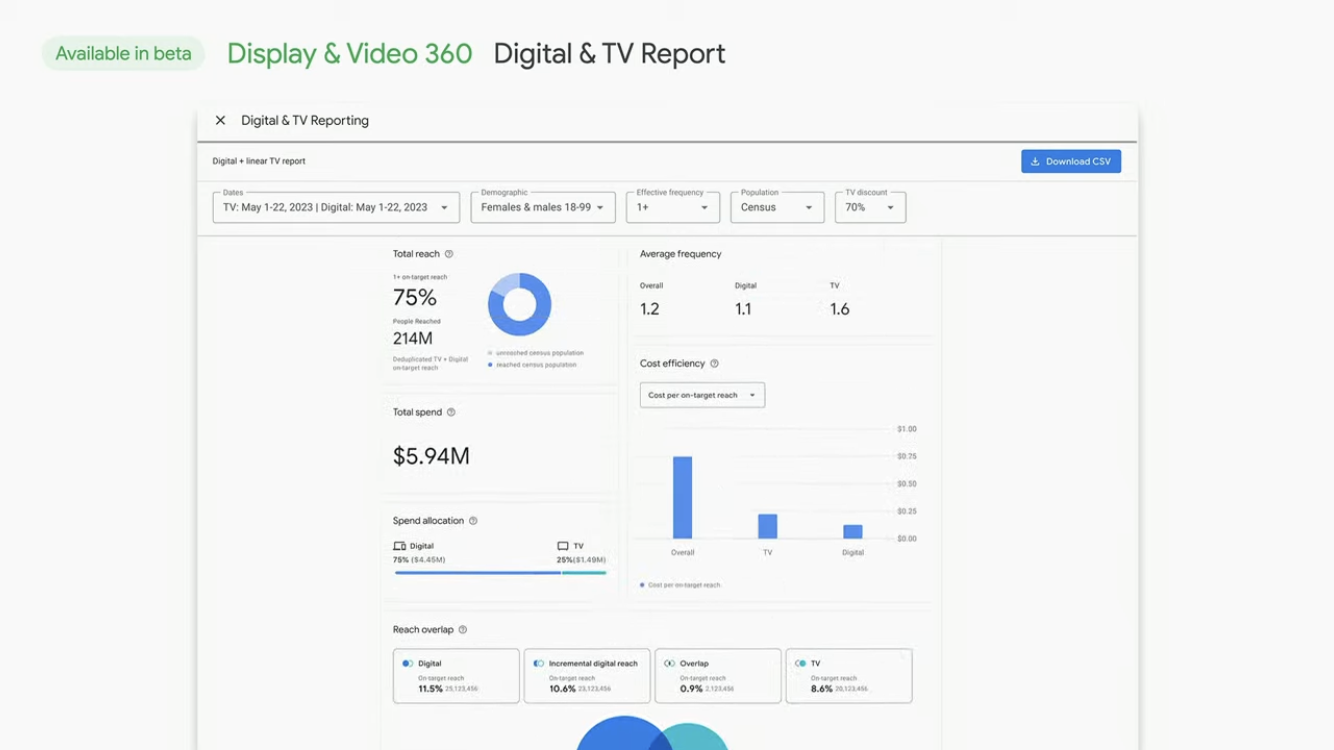Click the Total reach donut chart
Viewport: 1334px width, 750px height.
click(520, 304)
